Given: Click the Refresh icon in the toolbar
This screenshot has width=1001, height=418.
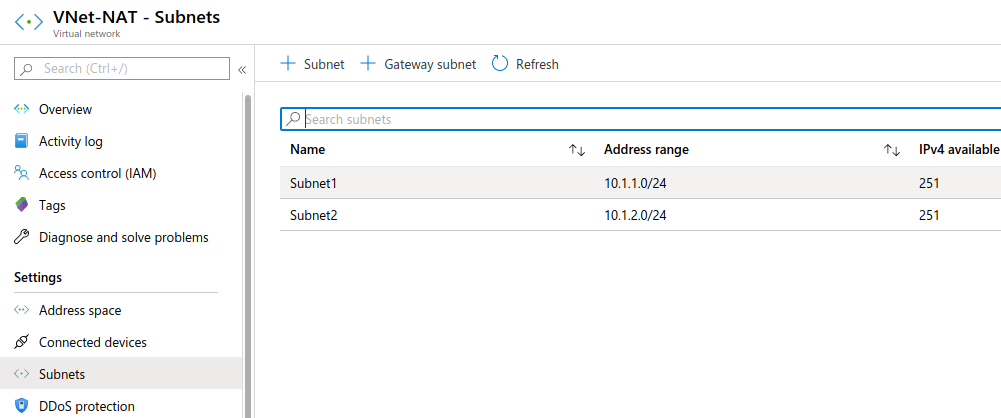Looking at the screenshot, I should pyautogui.click(x=500, y=64).
